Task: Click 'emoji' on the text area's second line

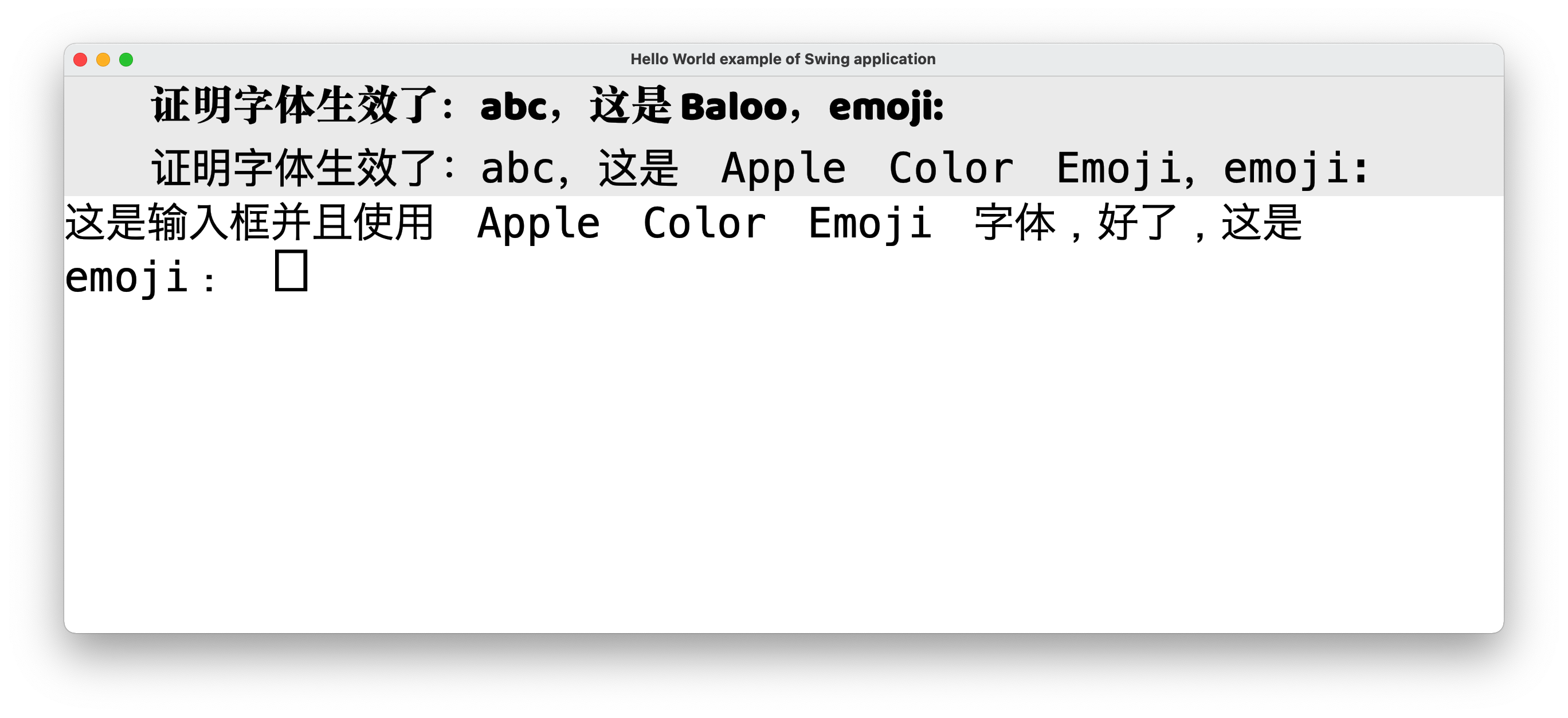Action: pos(126,278)
